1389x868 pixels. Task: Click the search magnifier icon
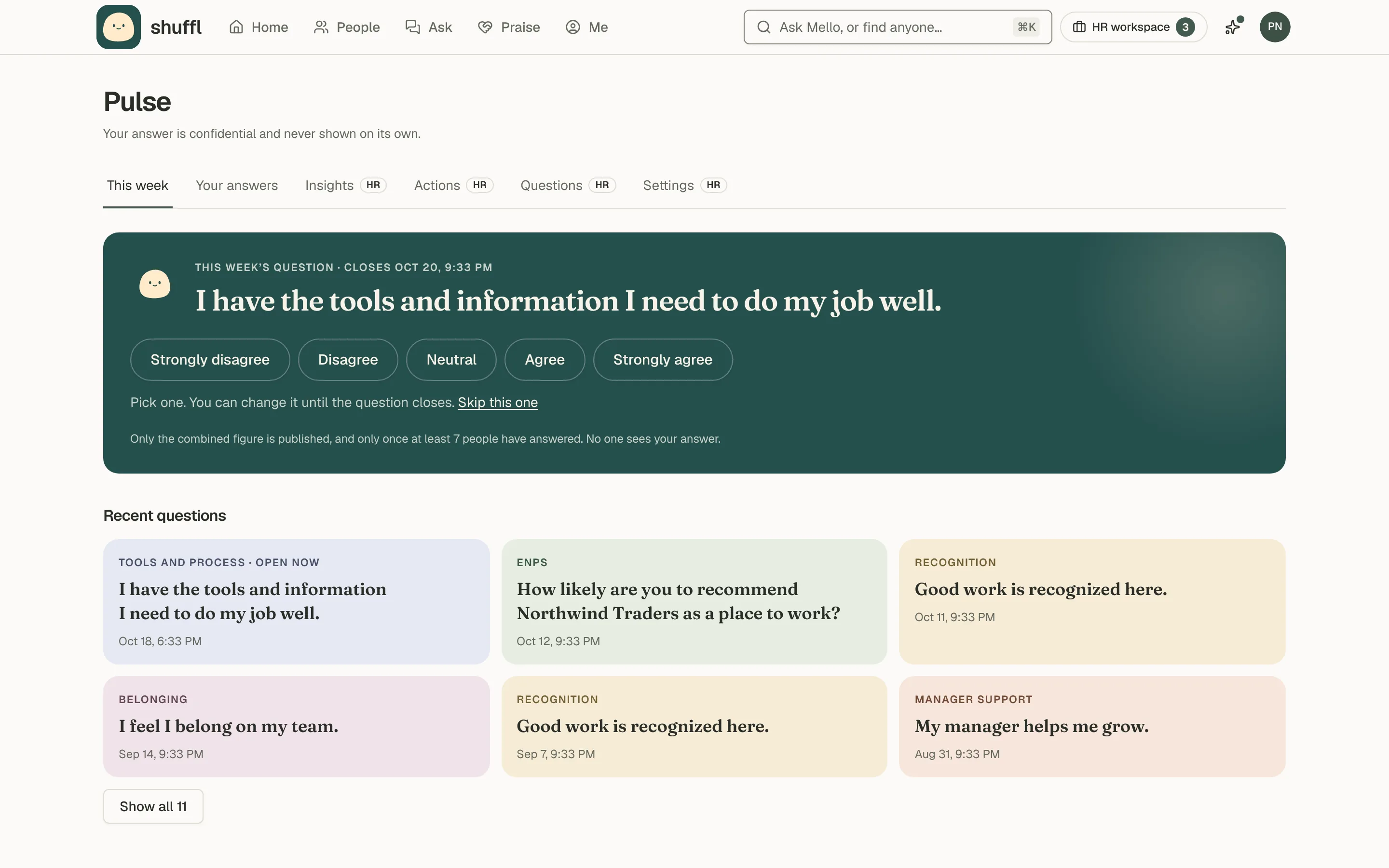tap(763, 27)
